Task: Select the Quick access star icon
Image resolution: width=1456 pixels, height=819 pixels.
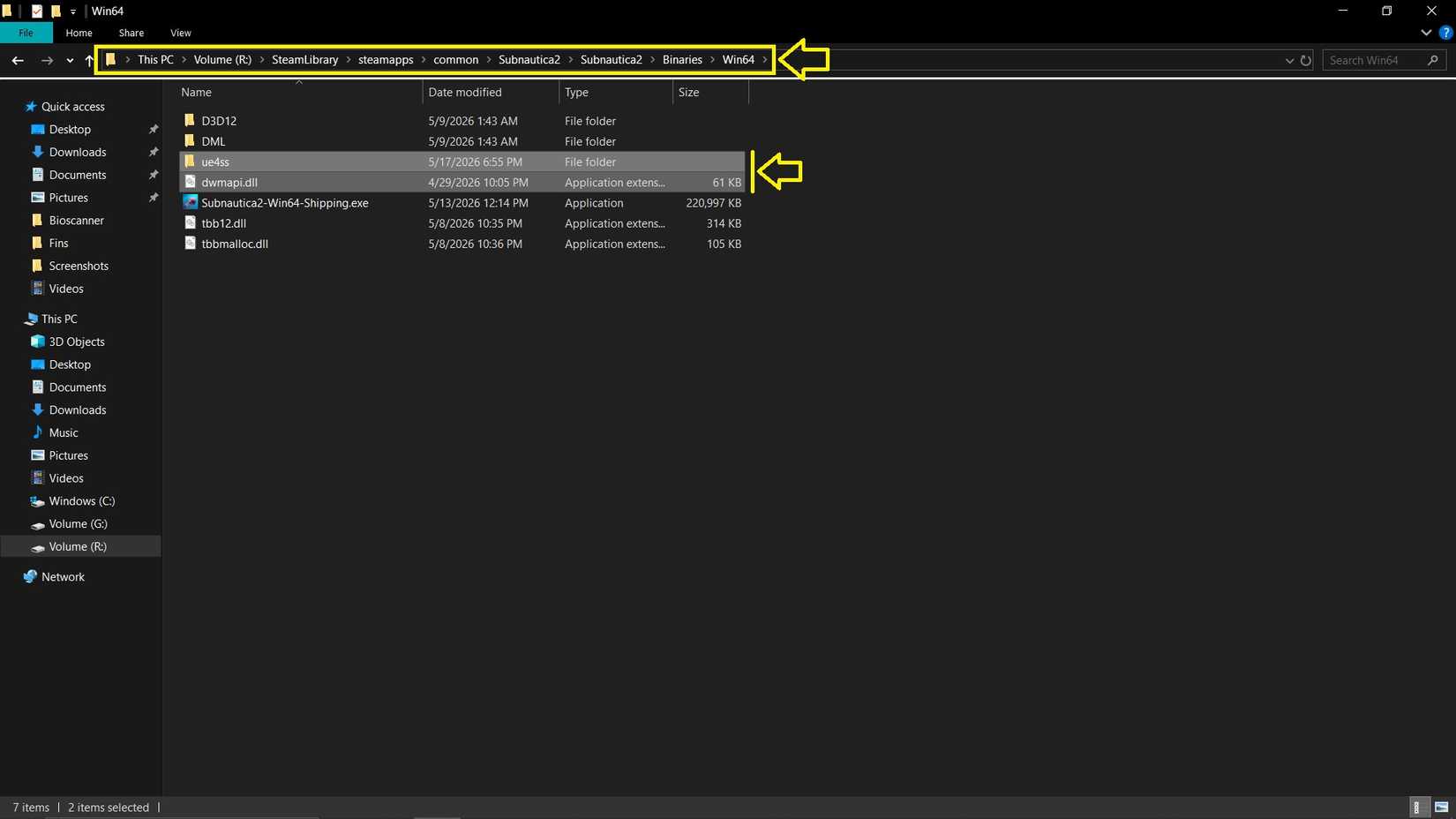Action: point(31,106)
